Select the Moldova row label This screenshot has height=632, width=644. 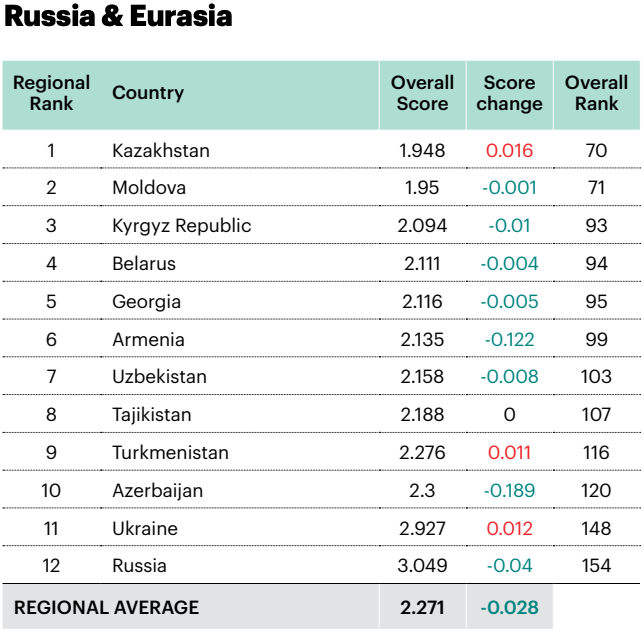click(x=149, y=188)
